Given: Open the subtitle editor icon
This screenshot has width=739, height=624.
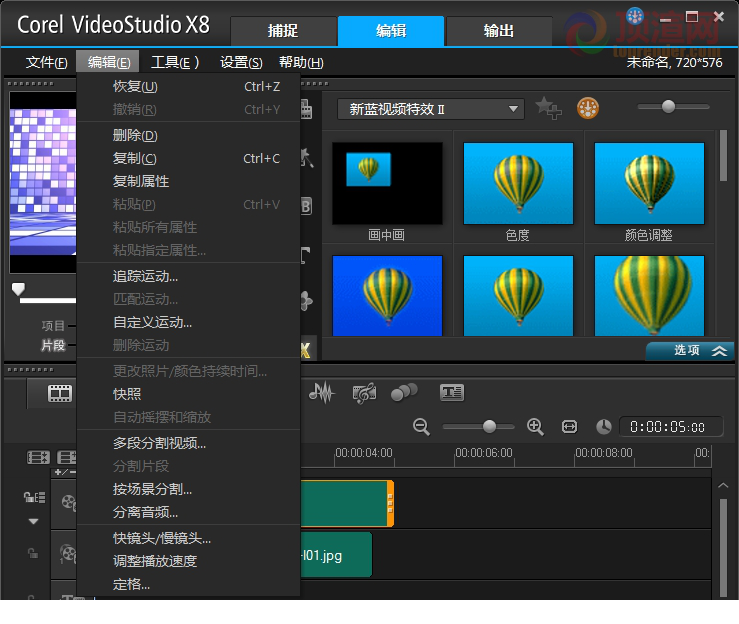Looking at the screenshot, I should (x=452, y=392).
